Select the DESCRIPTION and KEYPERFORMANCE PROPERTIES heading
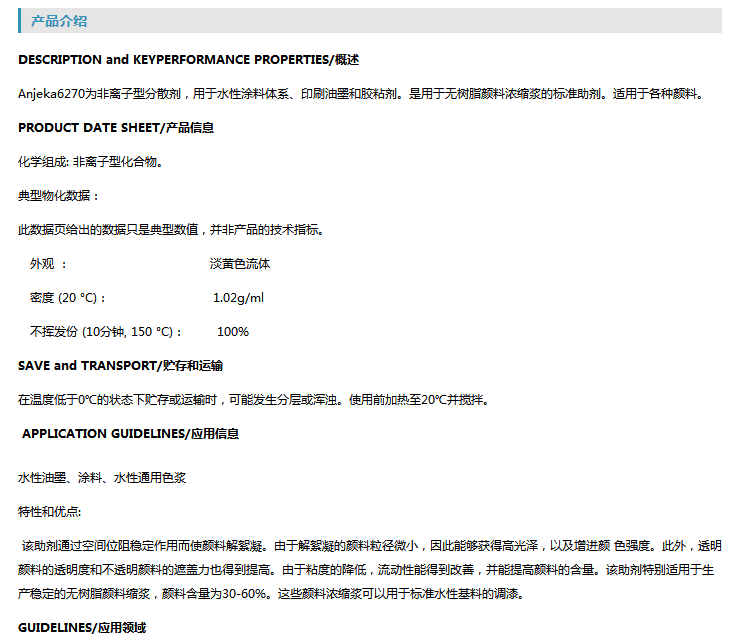Viewport: 740px width, 641px height. 188,59
